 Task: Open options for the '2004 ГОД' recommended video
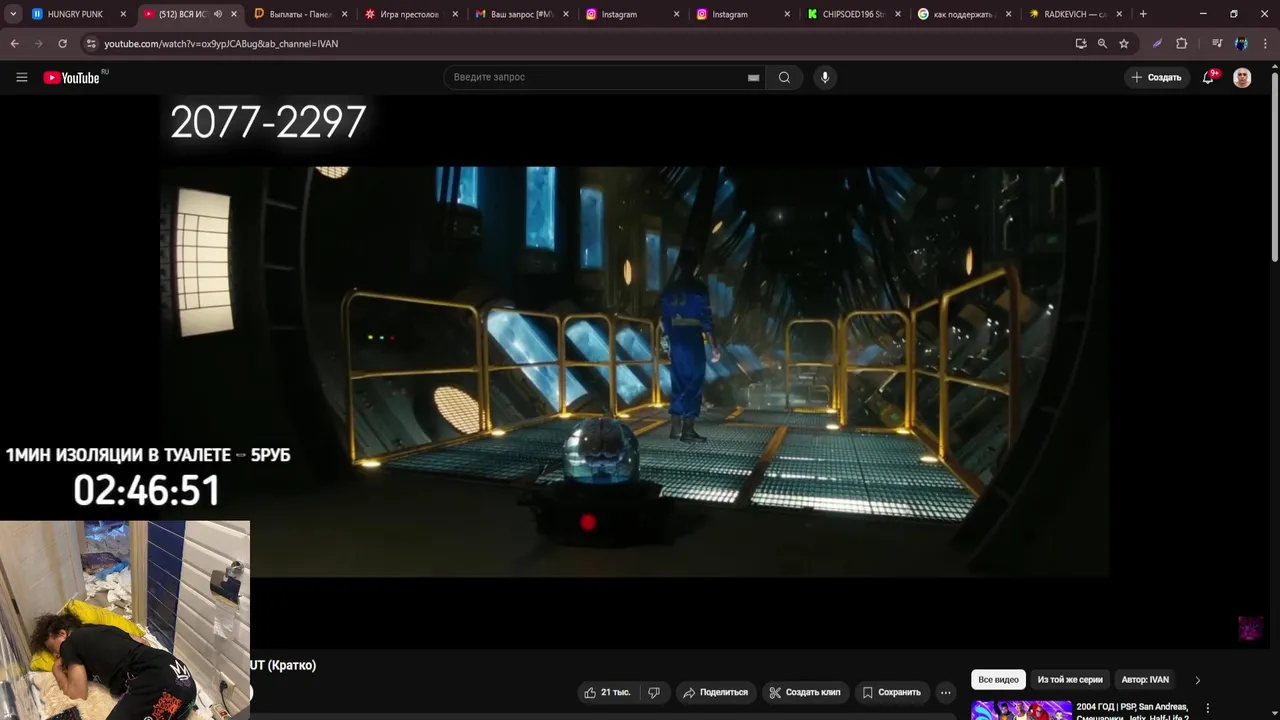click(x=1207, y=708)
